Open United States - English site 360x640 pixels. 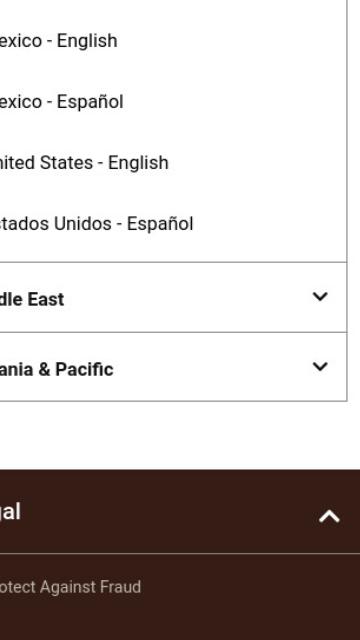84,163
